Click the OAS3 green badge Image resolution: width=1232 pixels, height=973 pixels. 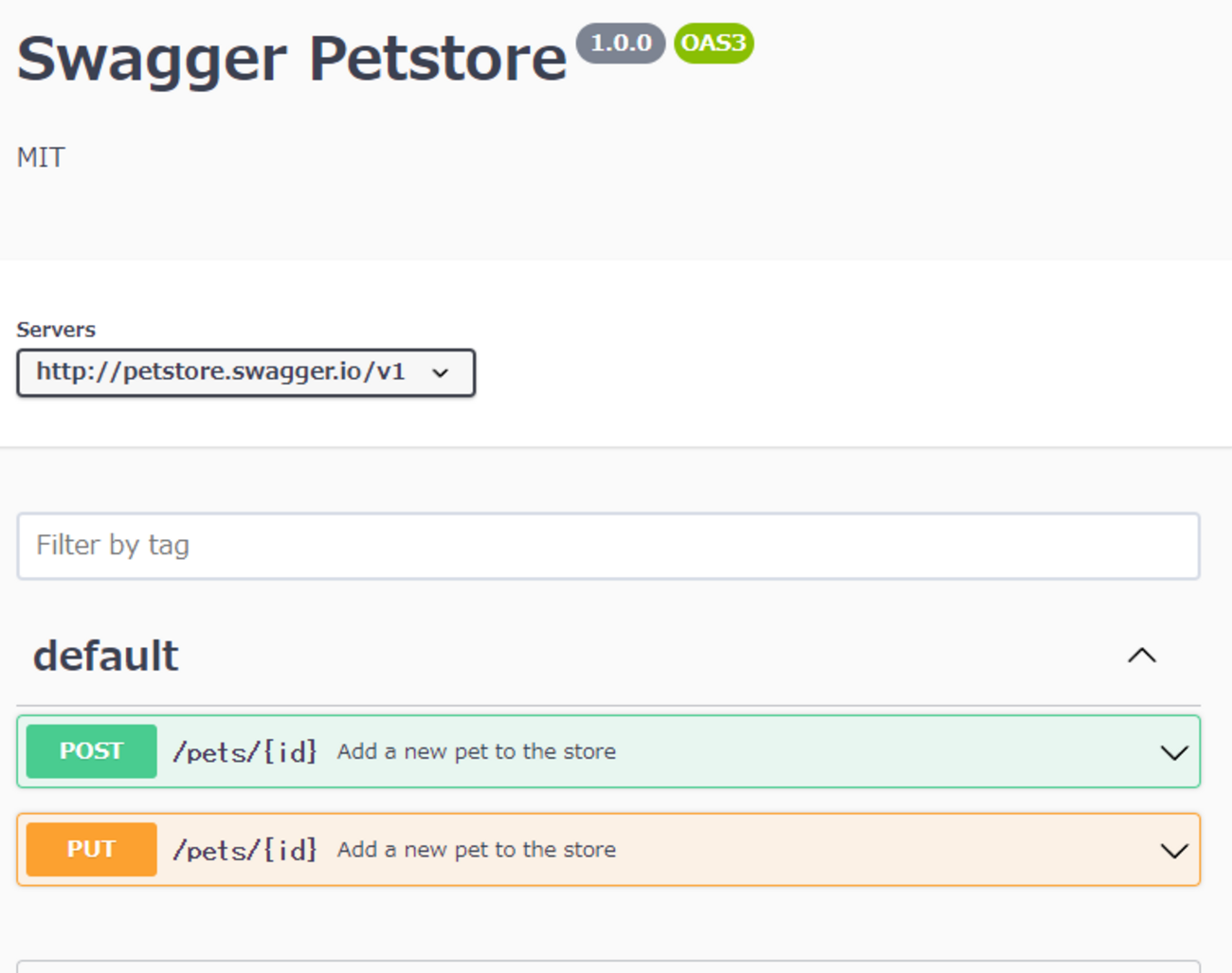pyautogui.click(x=714, y=44)
